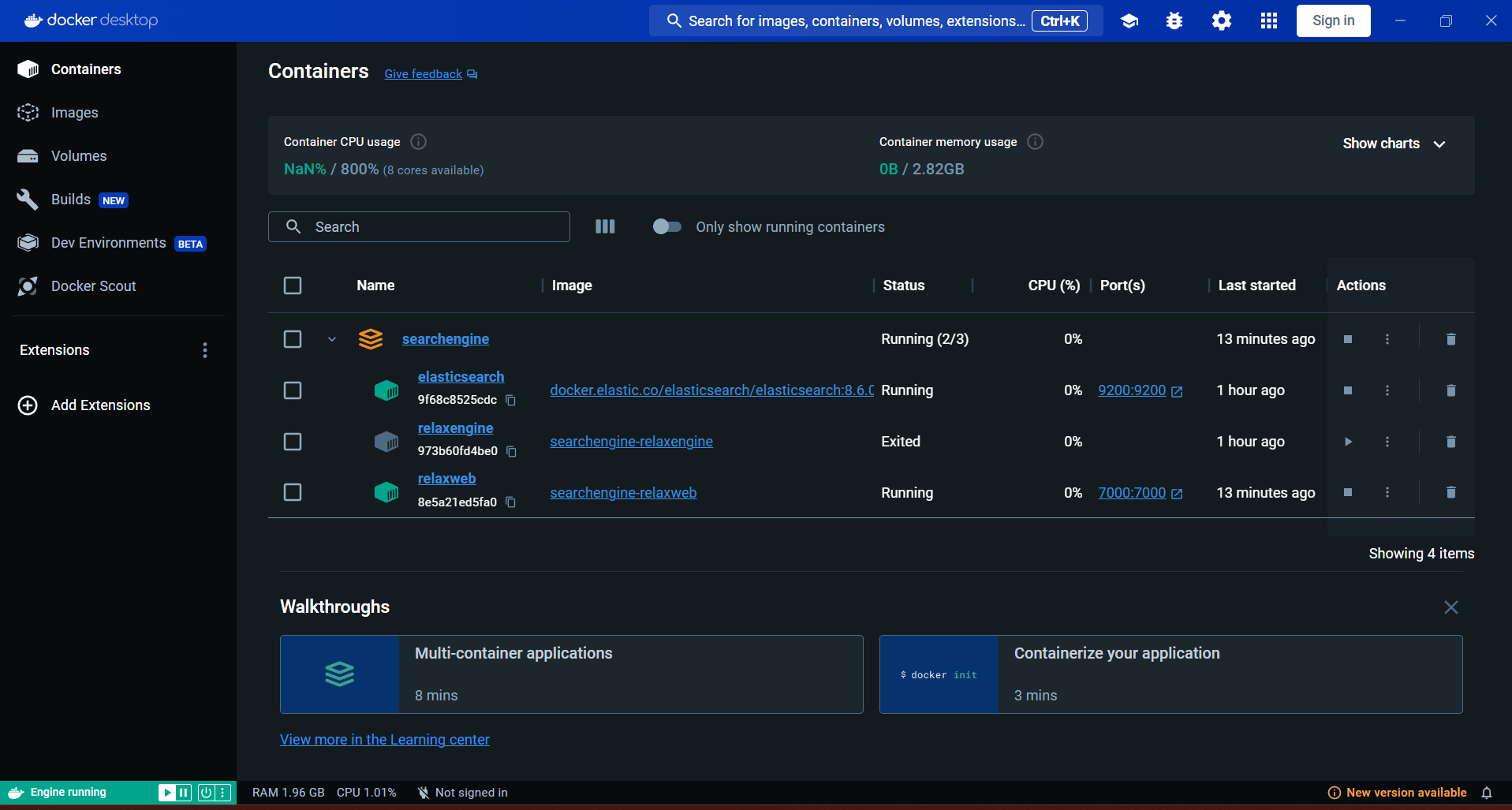
Task: Open the extensions grid icon in header
Action: pos(1269,21)
